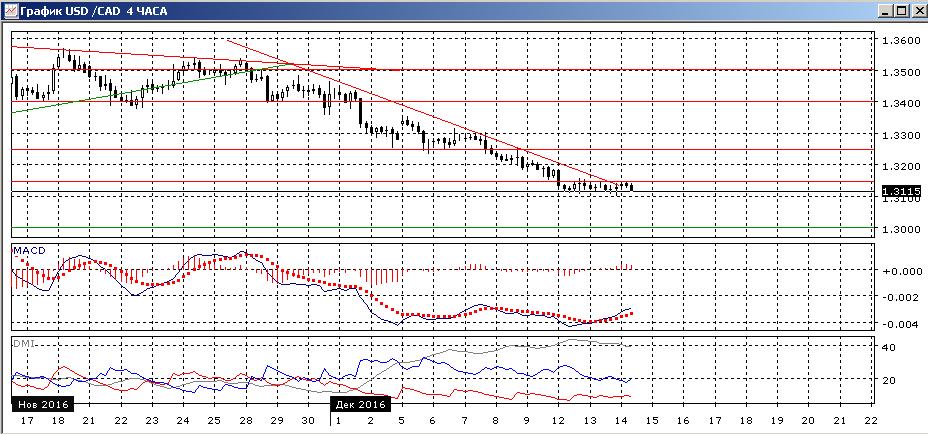
Task: Click the chart window icon in title bar
Action: [x=9, y=11]
